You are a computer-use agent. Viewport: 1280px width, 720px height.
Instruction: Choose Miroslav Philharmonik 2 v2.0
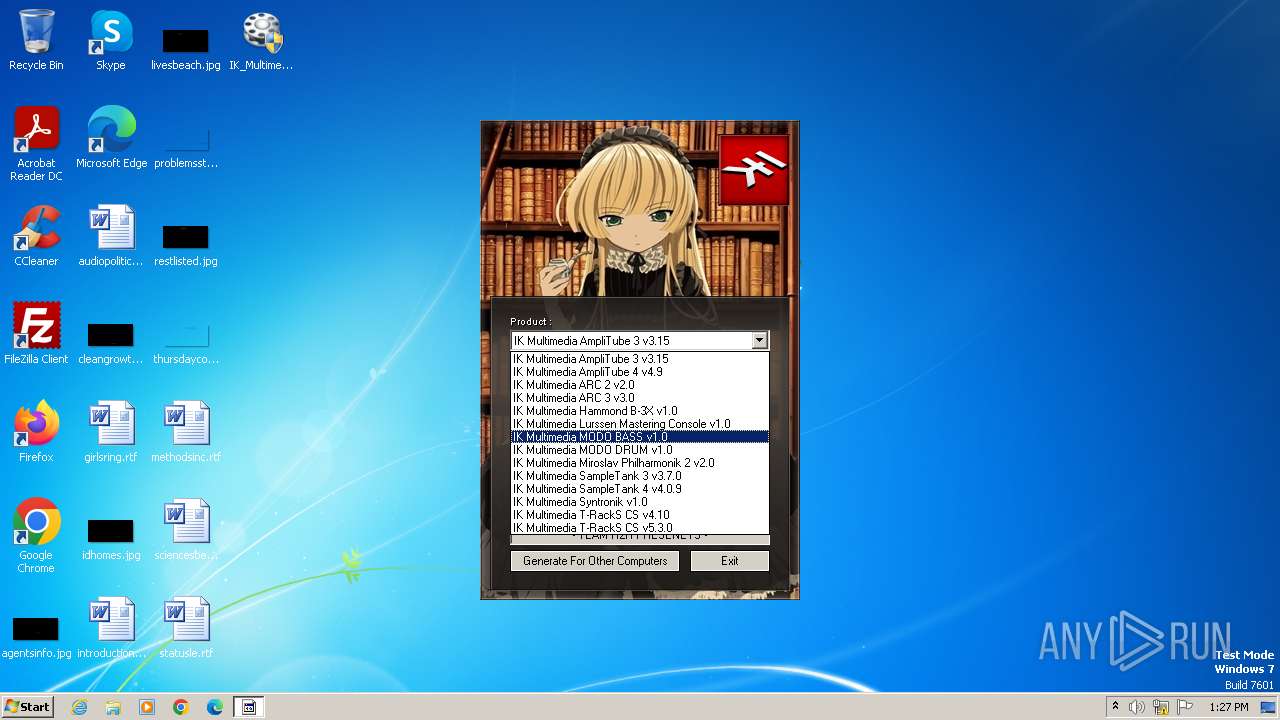pos(640,463)
